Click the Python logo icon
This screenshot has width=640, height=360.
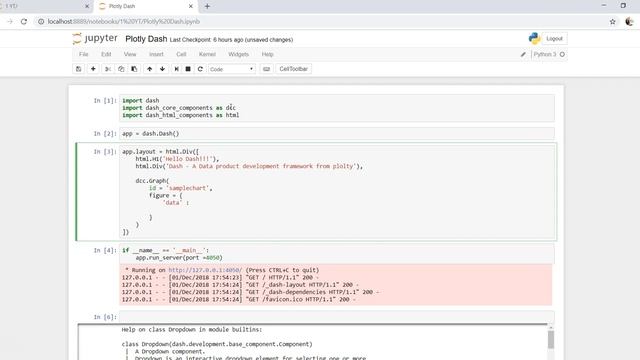[534, 38]
